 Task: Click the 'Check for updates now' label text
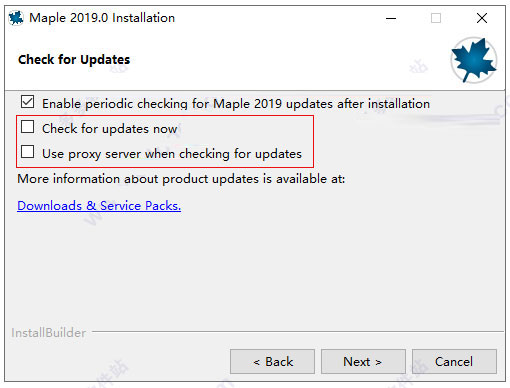point(110,129)
